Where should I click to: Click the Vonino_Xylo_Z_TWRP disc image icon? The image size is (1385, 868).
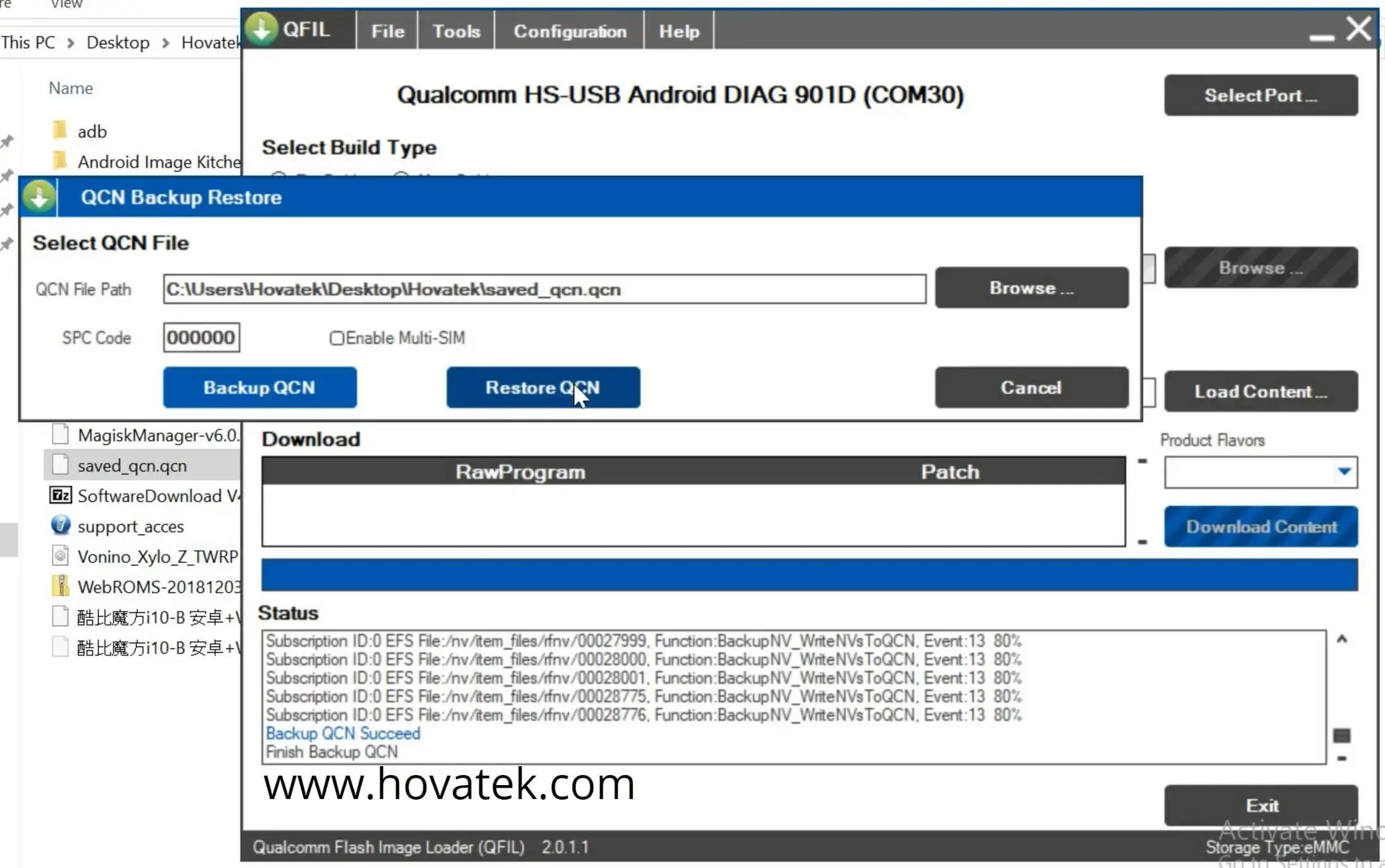[x=61, y=555]
